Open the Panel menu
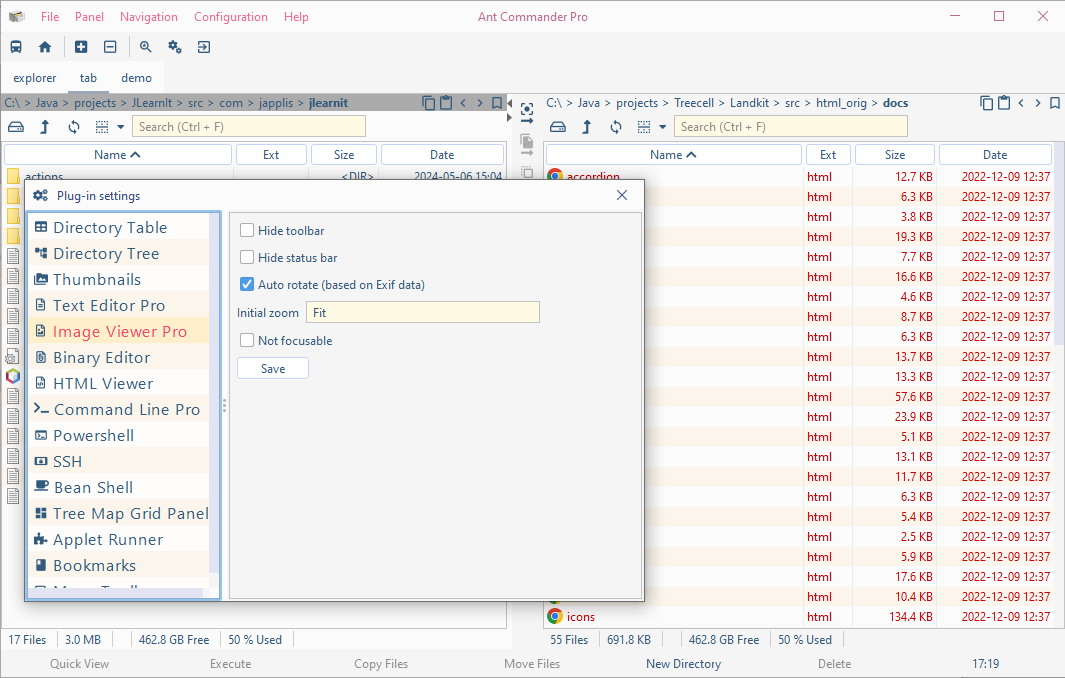Viewport: 1065px width, 678px height. (x=89, y=17)
